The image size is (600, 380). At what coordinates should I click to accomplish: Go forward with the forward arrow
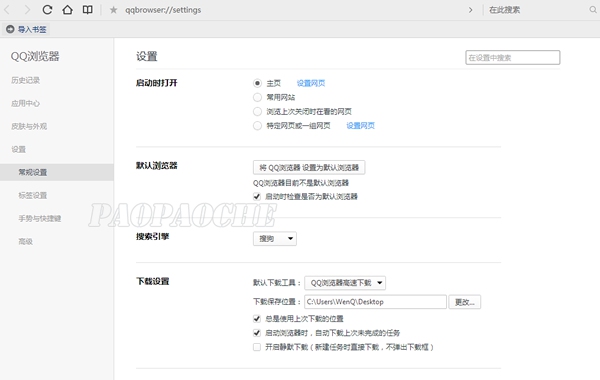click(x=27, y=10)
